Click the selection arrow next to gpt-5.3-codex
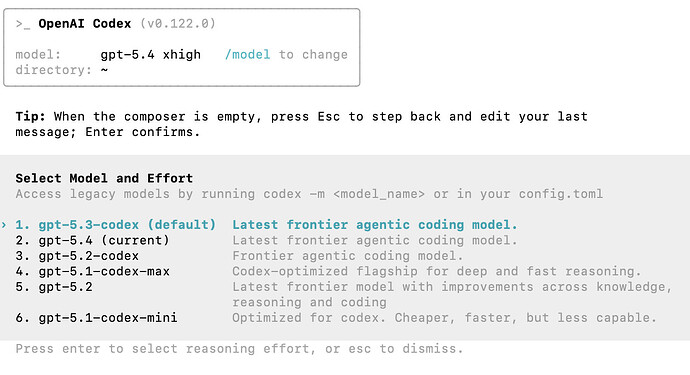 click(x=4, y=225)
